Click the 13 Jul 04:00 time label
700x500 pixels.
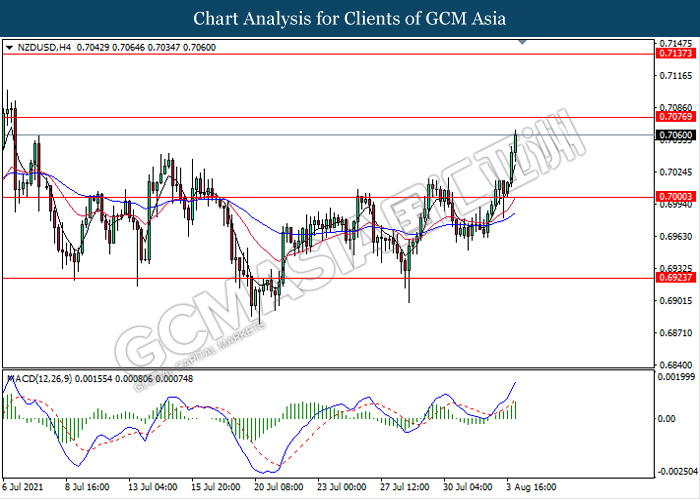[x=152, y=487]
